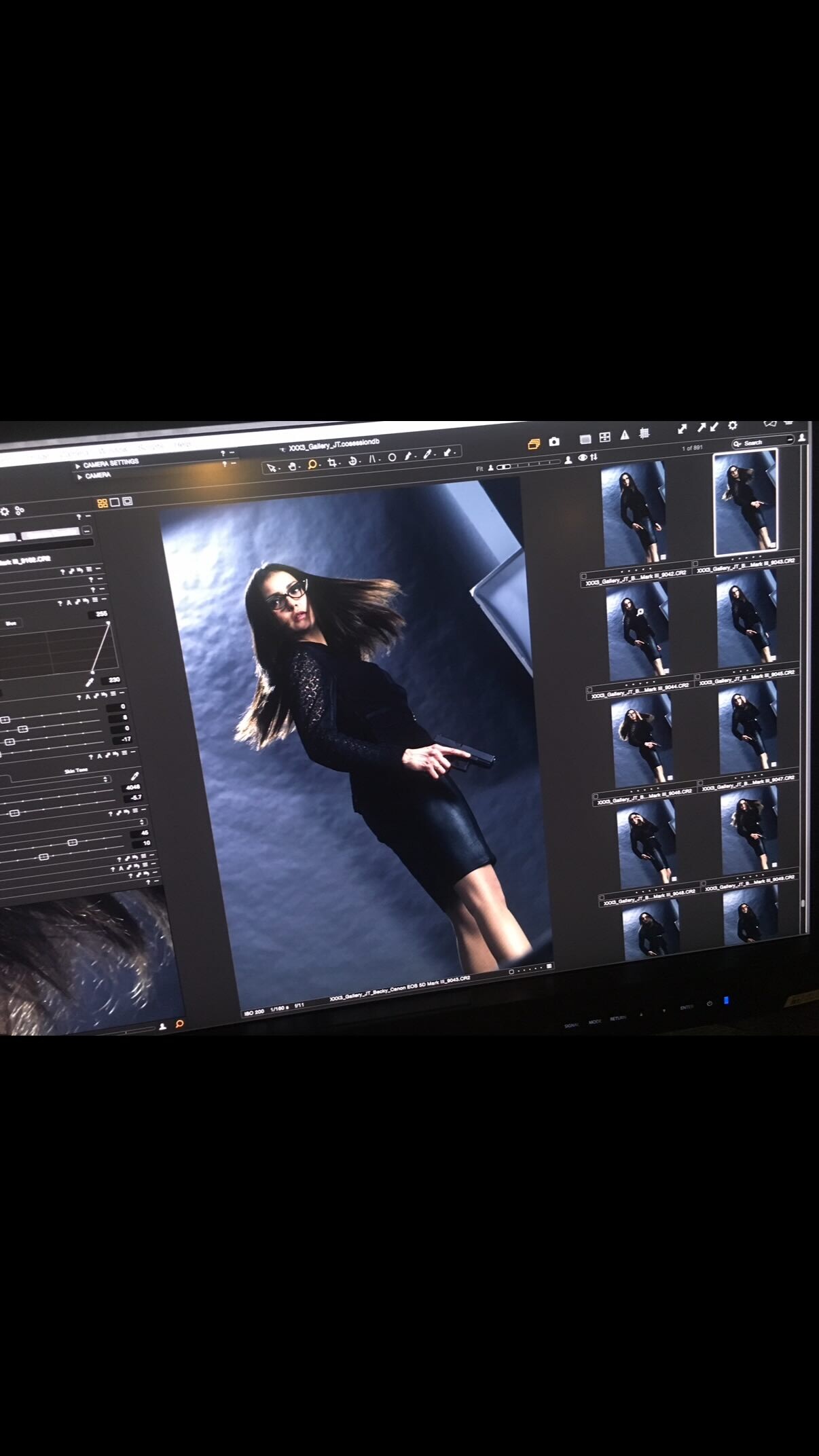This screenshot has height=1456, width=819.
Task: Select the Keystone correction tool
Action: 372,458
